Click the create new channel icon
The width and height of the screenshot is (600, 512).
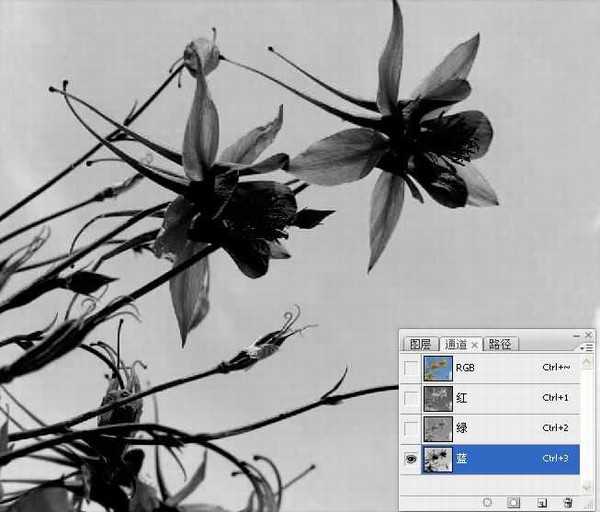[x=541, y=501]
